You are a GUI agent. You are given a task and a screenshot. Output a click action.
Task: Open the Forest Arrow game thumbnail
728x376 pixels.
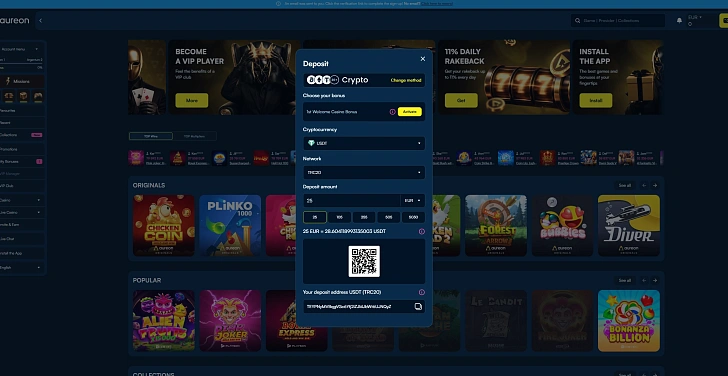tap(496, 225)
